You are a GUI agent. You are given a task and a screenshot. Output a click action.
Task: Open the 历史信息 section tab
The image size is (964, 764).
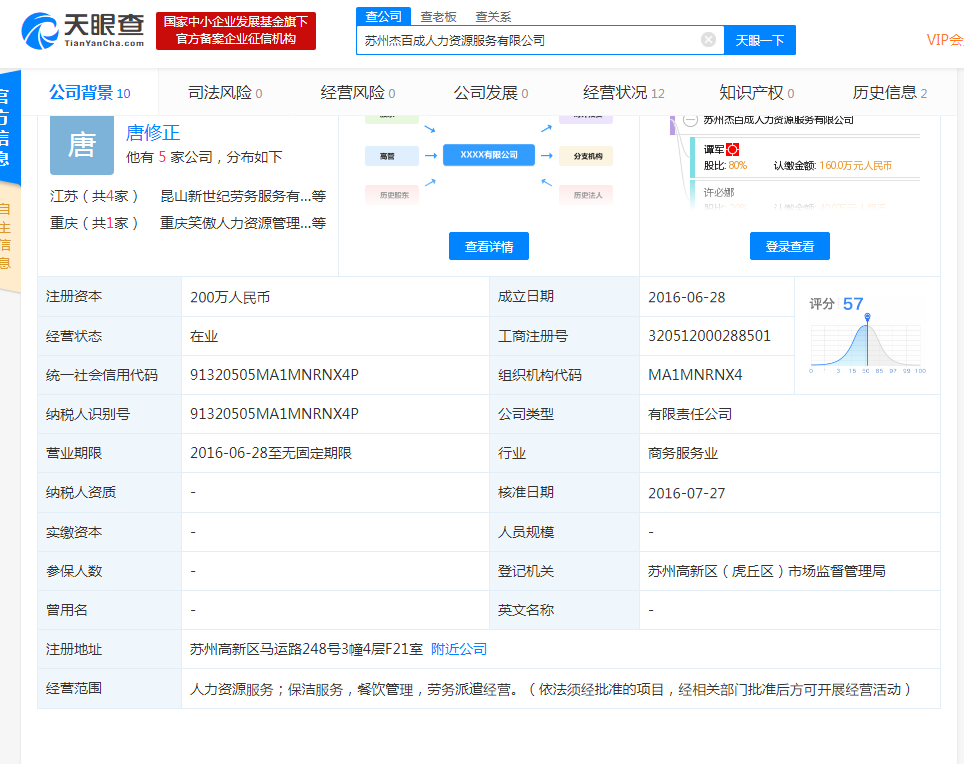[x=890, y=93]
